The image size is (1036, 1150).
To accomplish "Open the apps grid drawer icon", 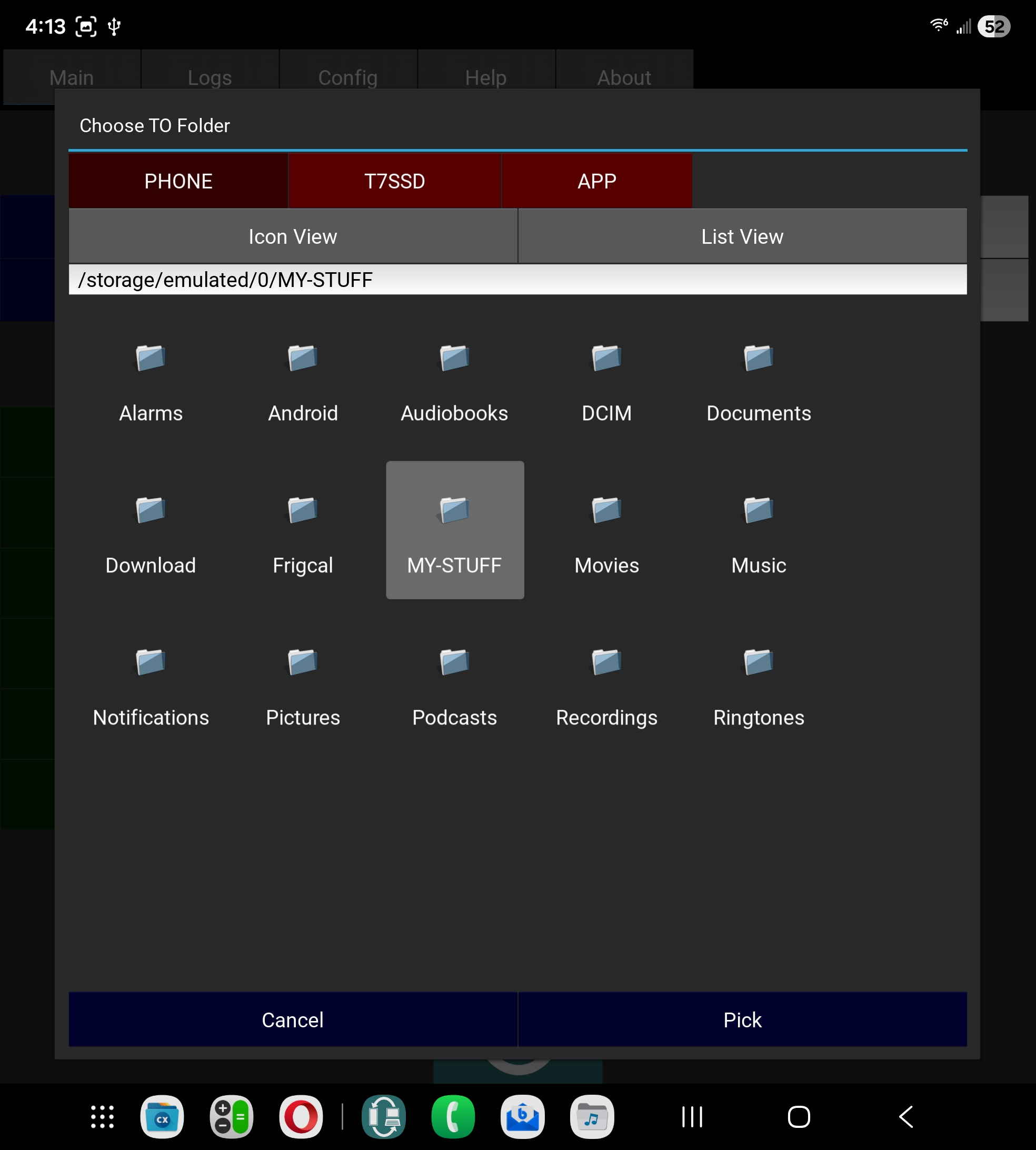I will point(103,1116).
